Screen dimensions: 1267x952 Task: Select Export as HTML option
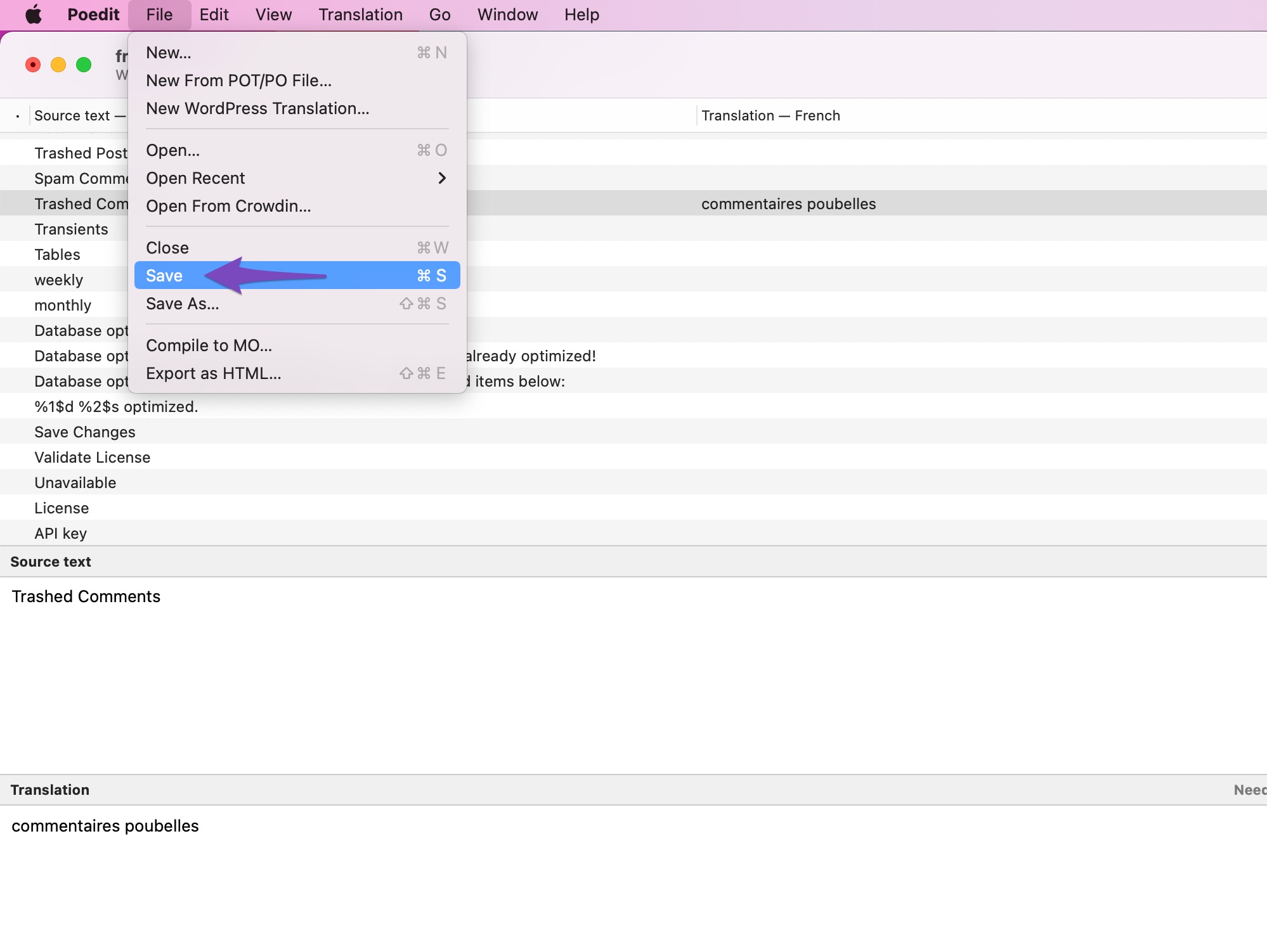click(213, 373)
